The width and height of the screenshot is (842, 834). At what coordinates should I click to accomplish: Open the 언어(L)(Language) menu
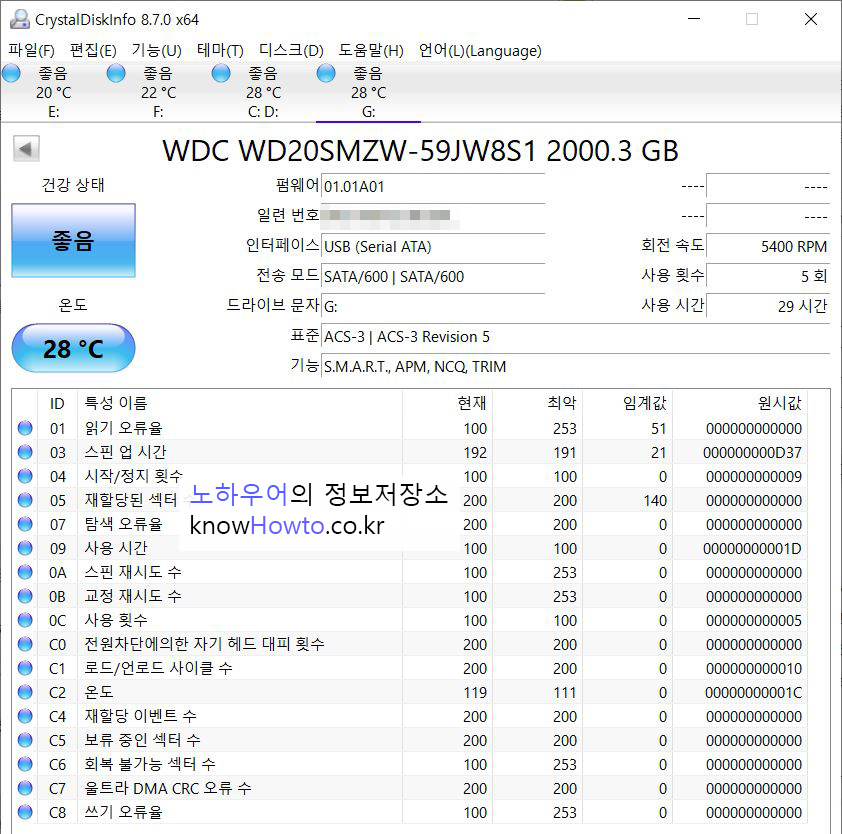480,50
